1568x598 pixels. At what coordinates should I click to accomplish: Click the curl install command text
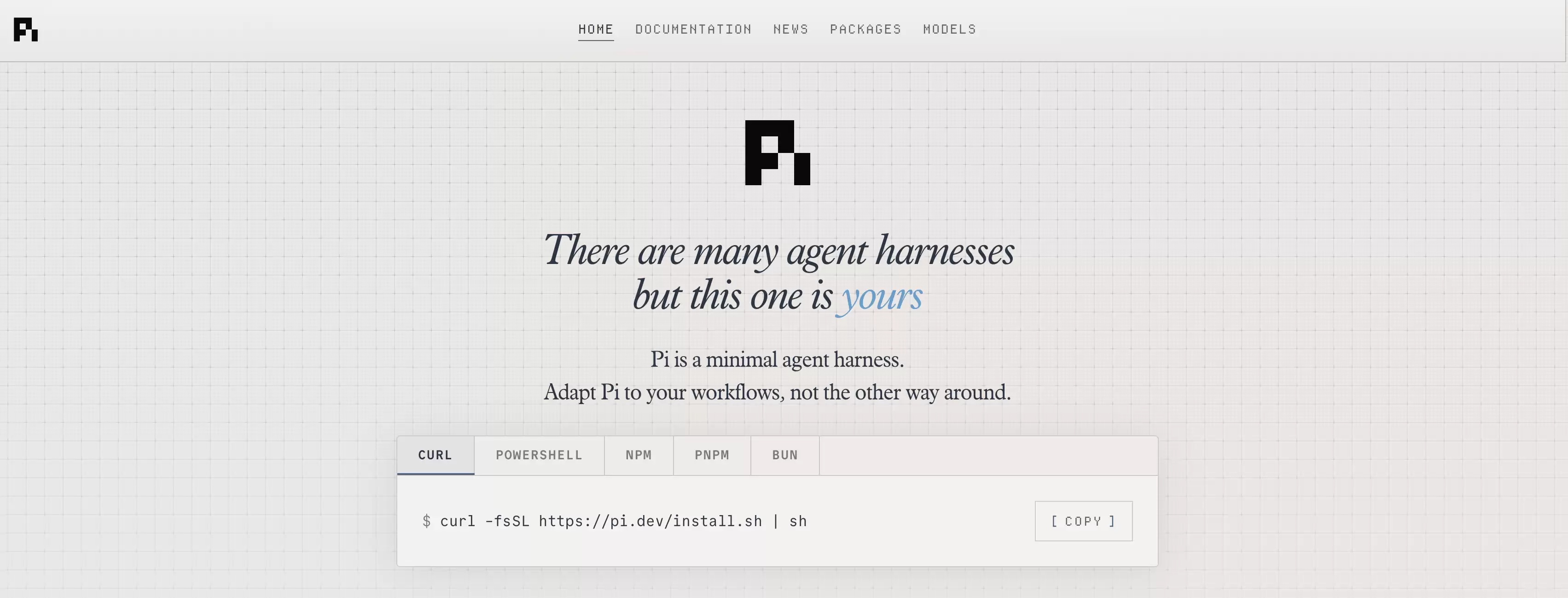click(623, 521)
